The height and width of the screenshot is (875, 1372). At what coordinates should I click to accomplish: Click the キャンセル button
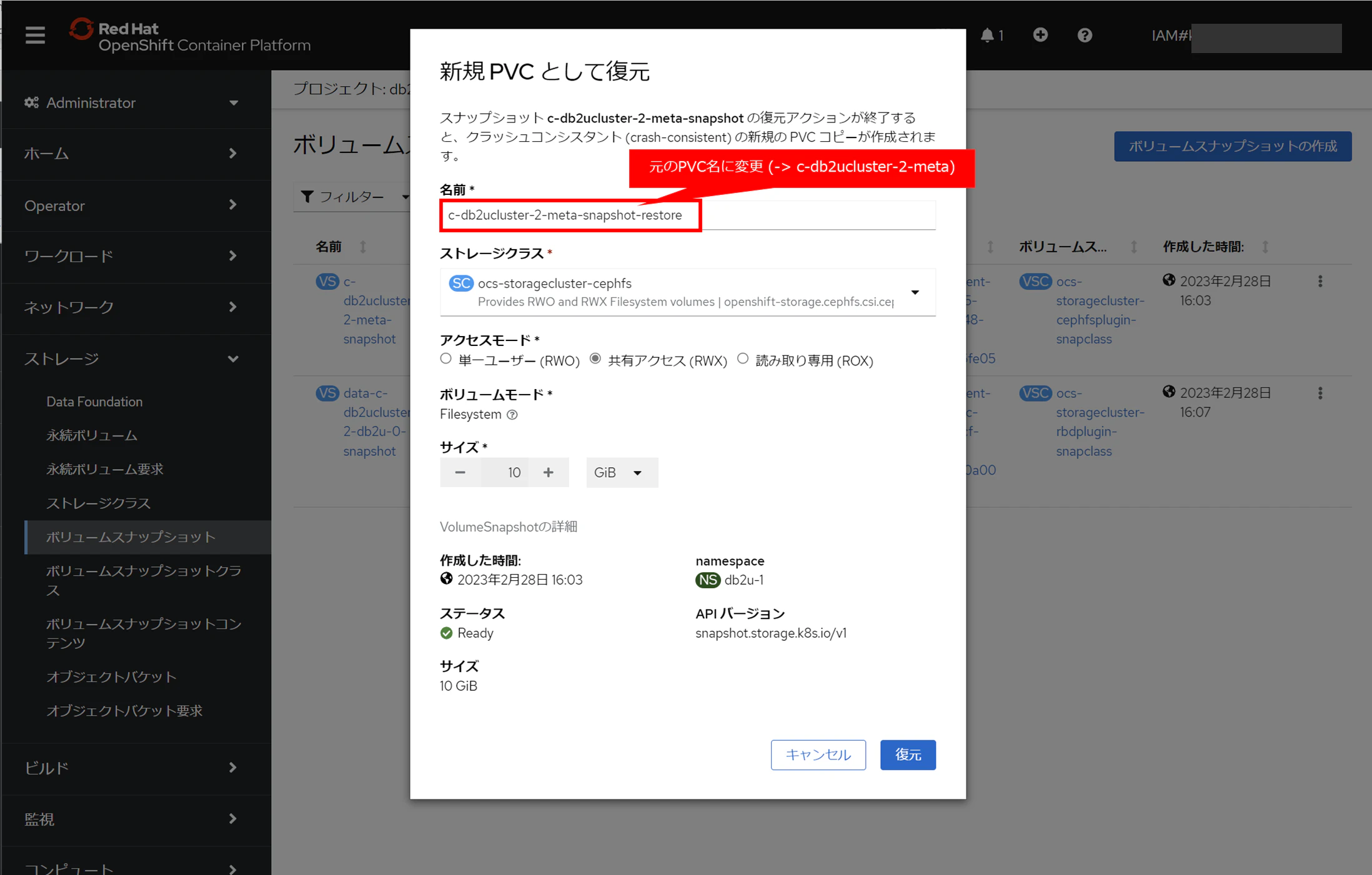point(818,755)
